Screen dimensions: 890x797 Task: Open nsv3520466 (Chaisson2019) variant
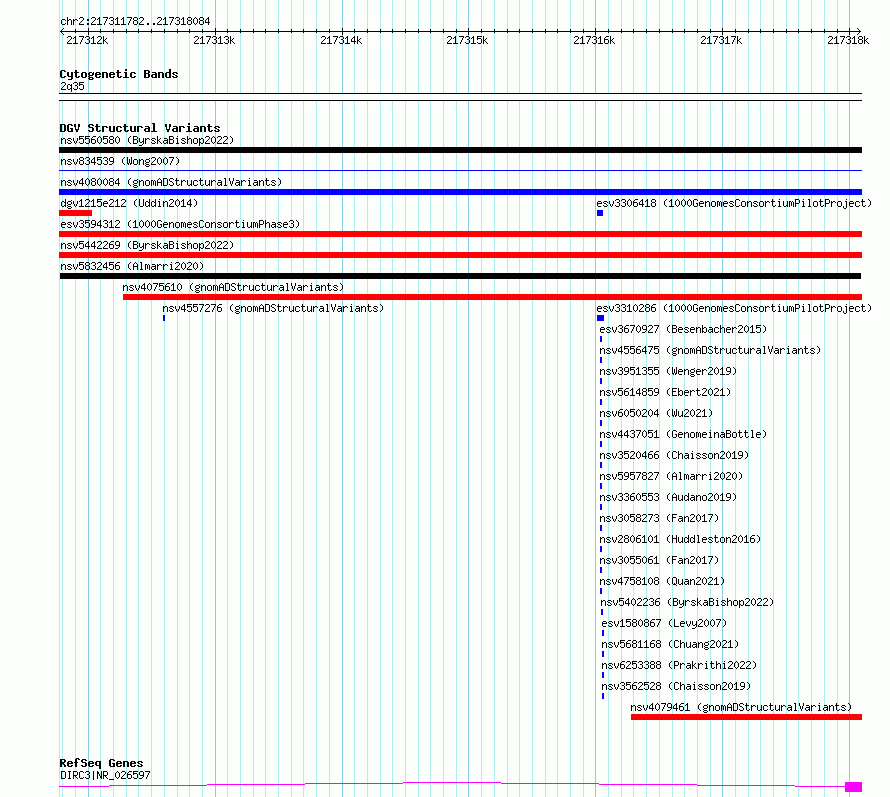pos(674,455)
